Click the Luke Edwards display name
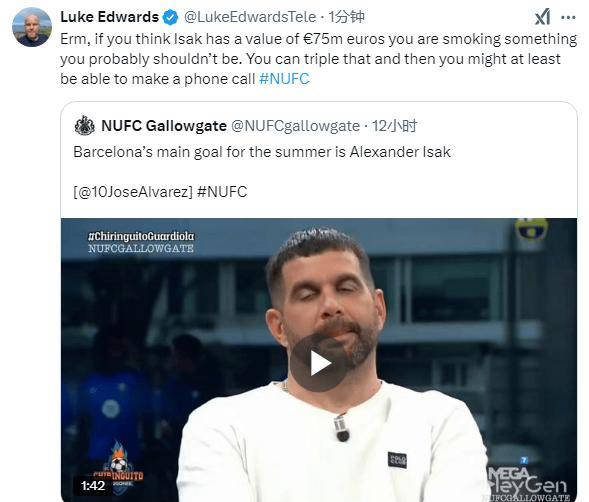This screenshot has width=589, height=502. coord(109,17)
